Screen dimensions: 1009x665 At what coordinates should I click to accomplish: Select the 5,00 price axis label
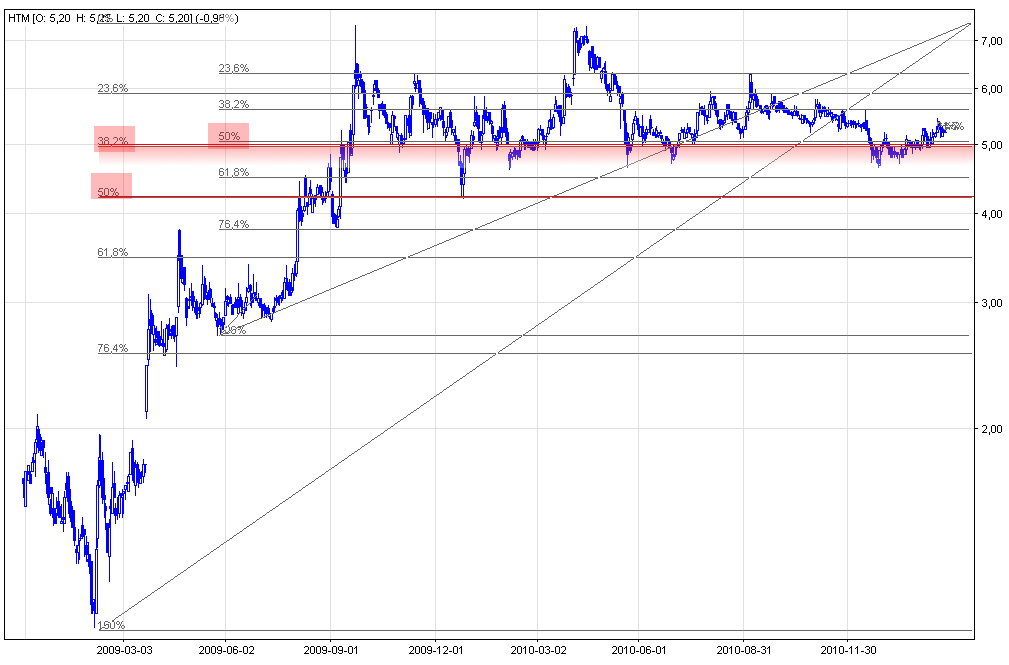pos(992,146)
